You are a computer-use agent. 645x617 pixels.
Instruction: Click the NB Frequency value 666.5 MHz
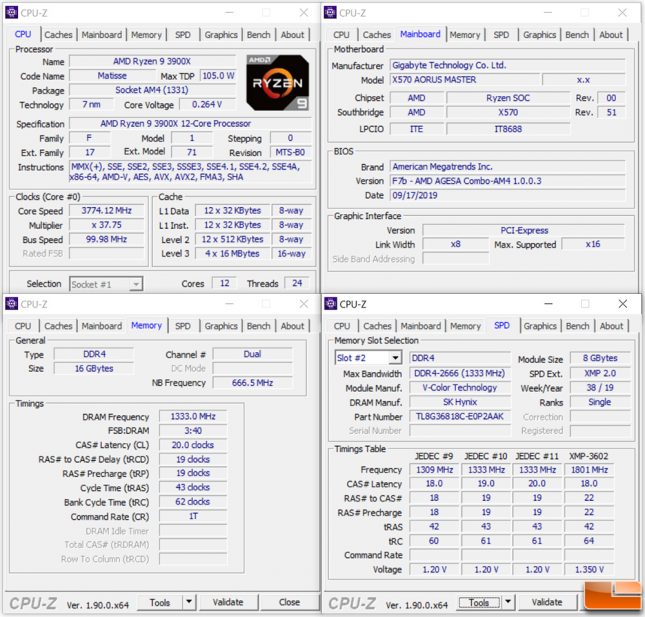click(x=252, y=383)
